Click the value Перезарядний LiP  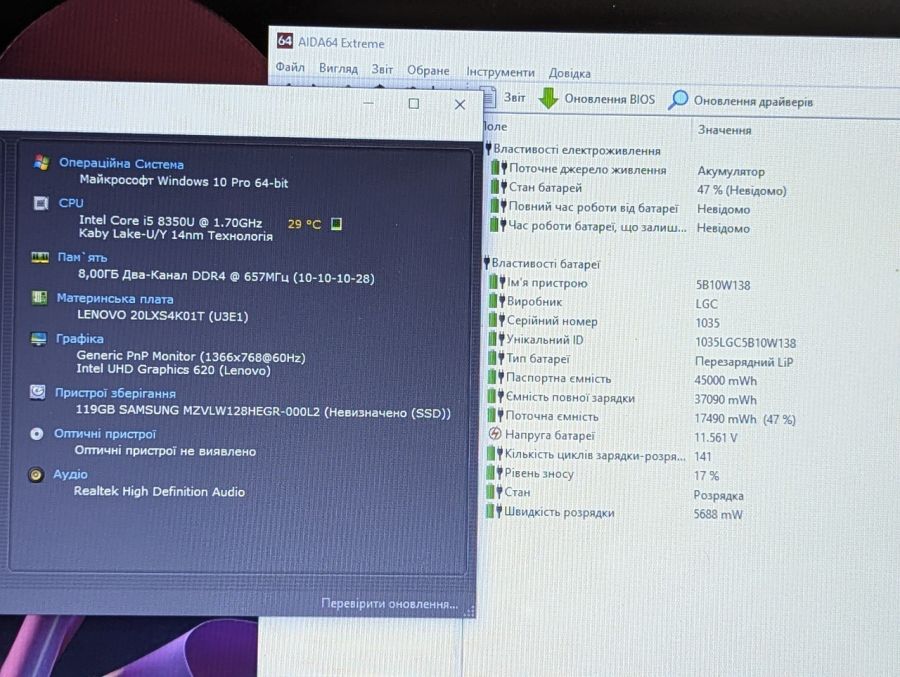(744, 362)
